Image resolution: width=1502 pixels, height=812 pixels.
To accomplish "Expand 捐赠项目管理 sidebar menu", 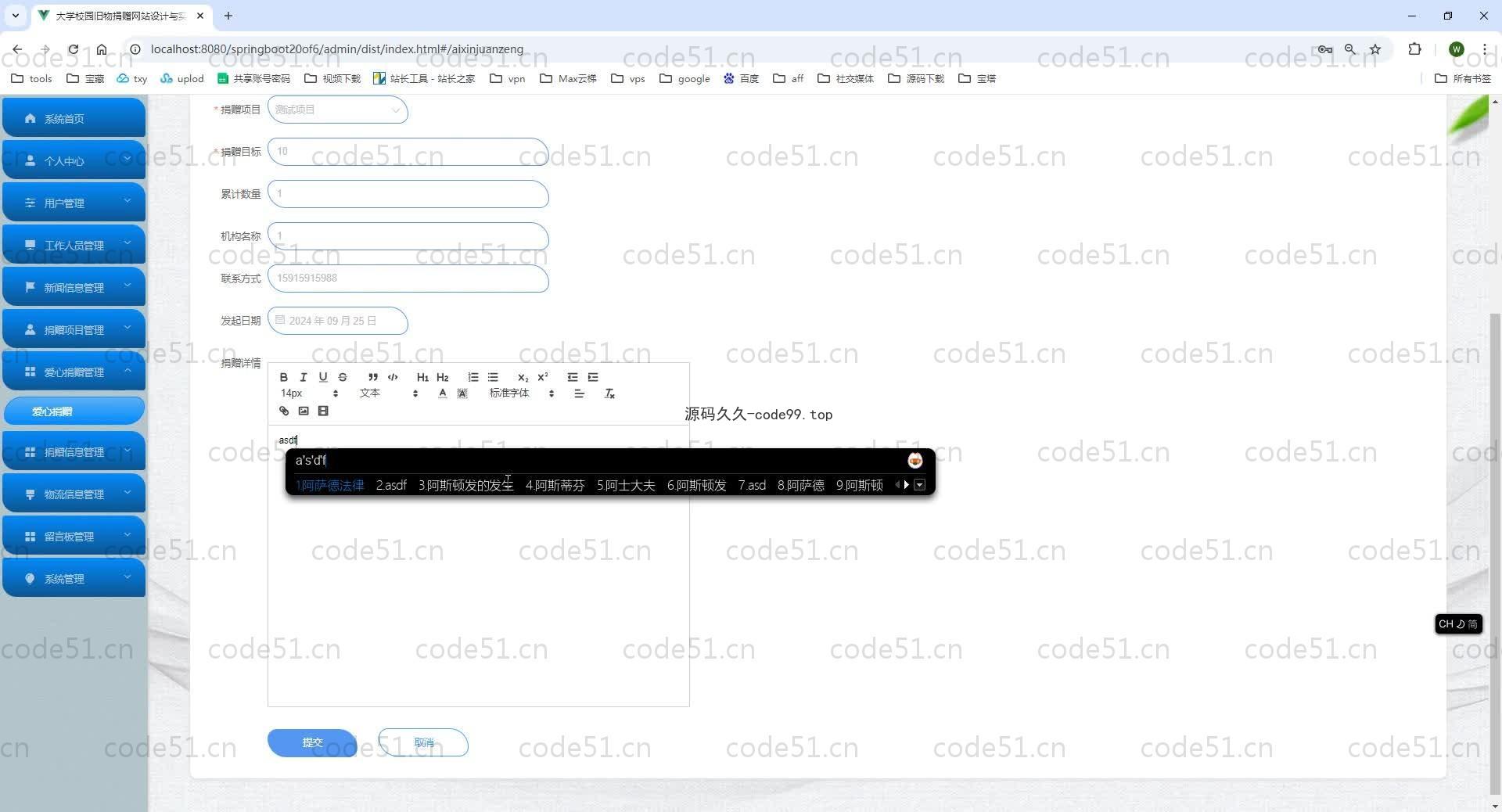I will (x=74, y=329).
